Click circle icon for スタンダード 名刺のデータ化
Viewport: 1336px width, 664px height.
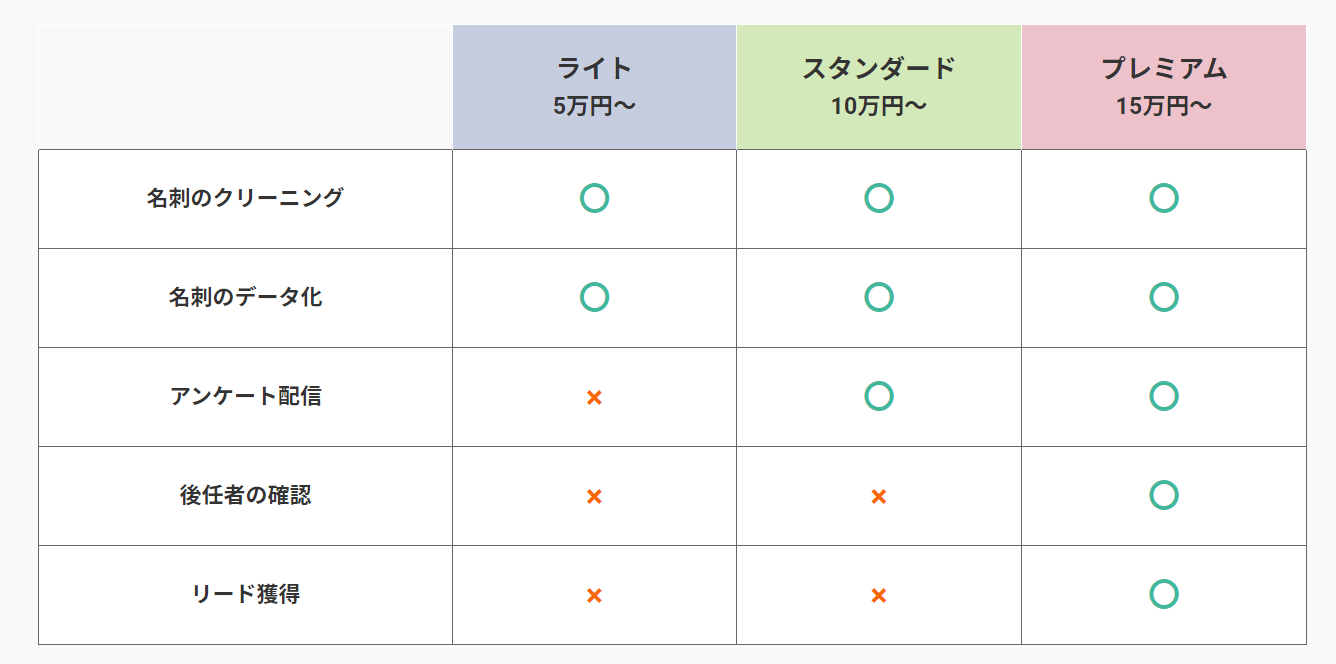(x=878, y=297)
